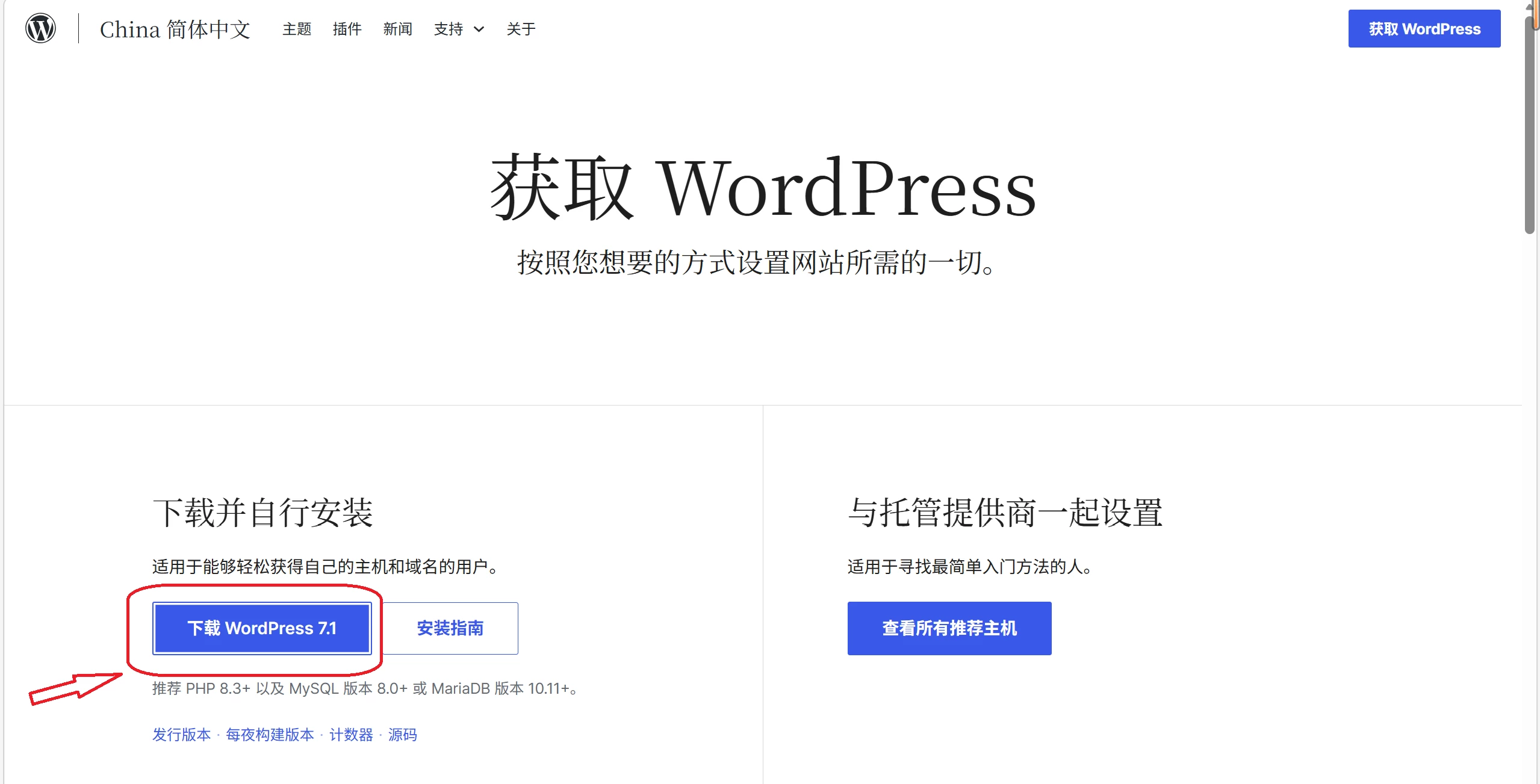Screen dimensions: 1540x784
Task: Open the 主题 menu item
Action: pos(297,29)
